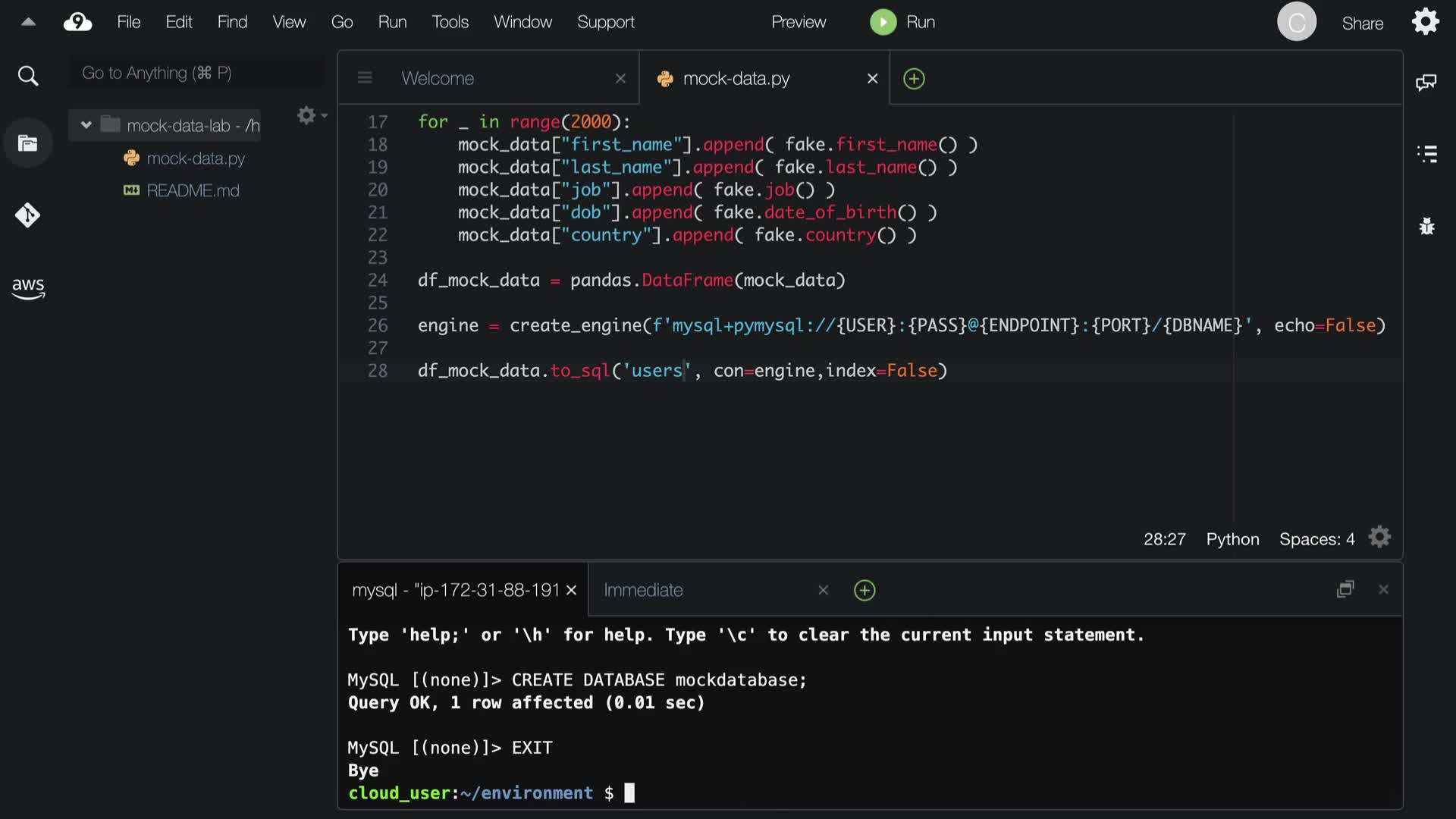Image resolution: width=1456 pixels, height=819 pixels.
Task: Maximize the terminal console panel
Action: 1345,589
